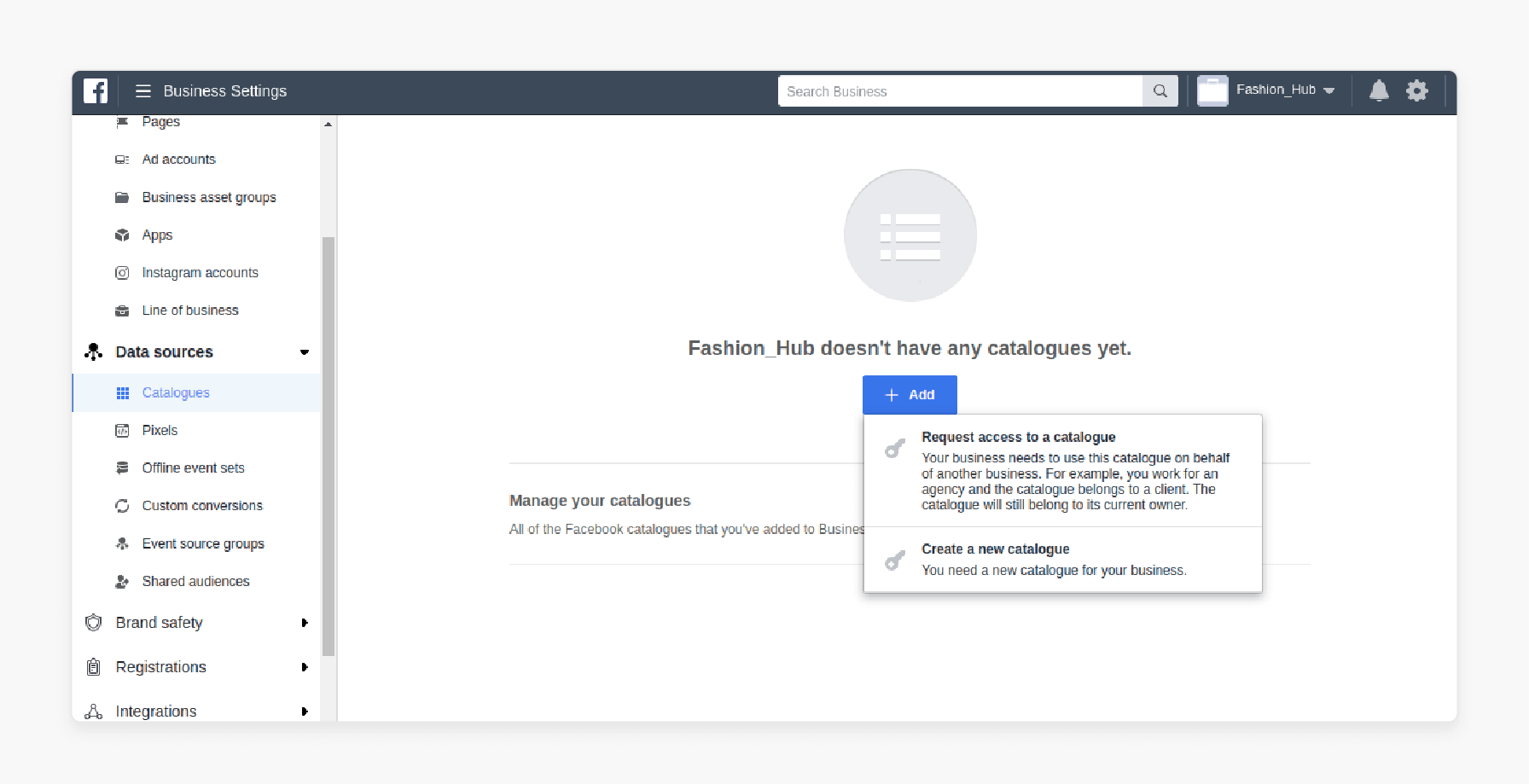Image resolution: width=1529 pixels, height=784 pixels.
Task: Select the Catalogues sidebar item
Action: tap(197, 392)
